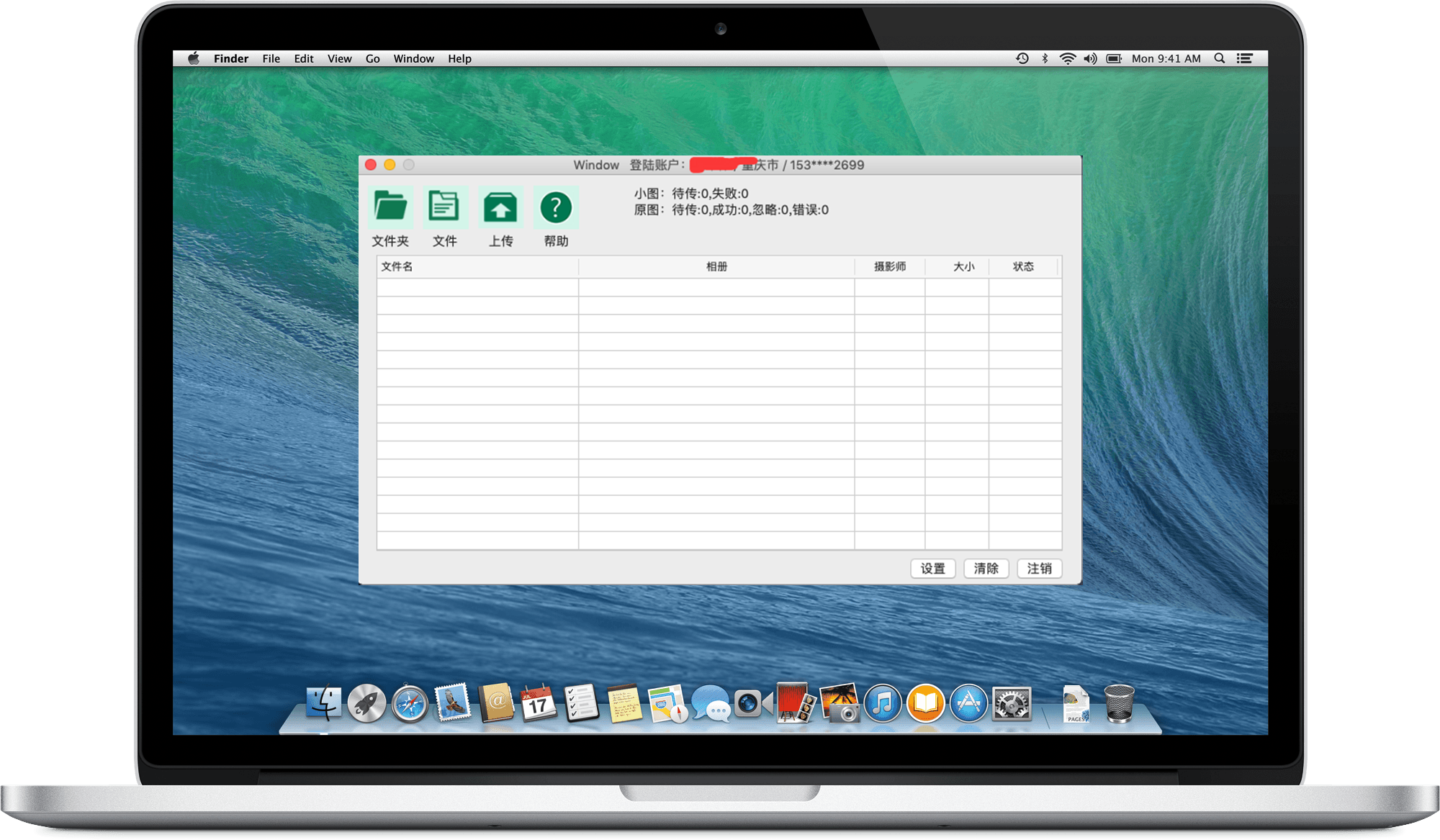The image size is (1440, 840).
Task: Open FaceTime camera icon in Dock
Action: 753,703
